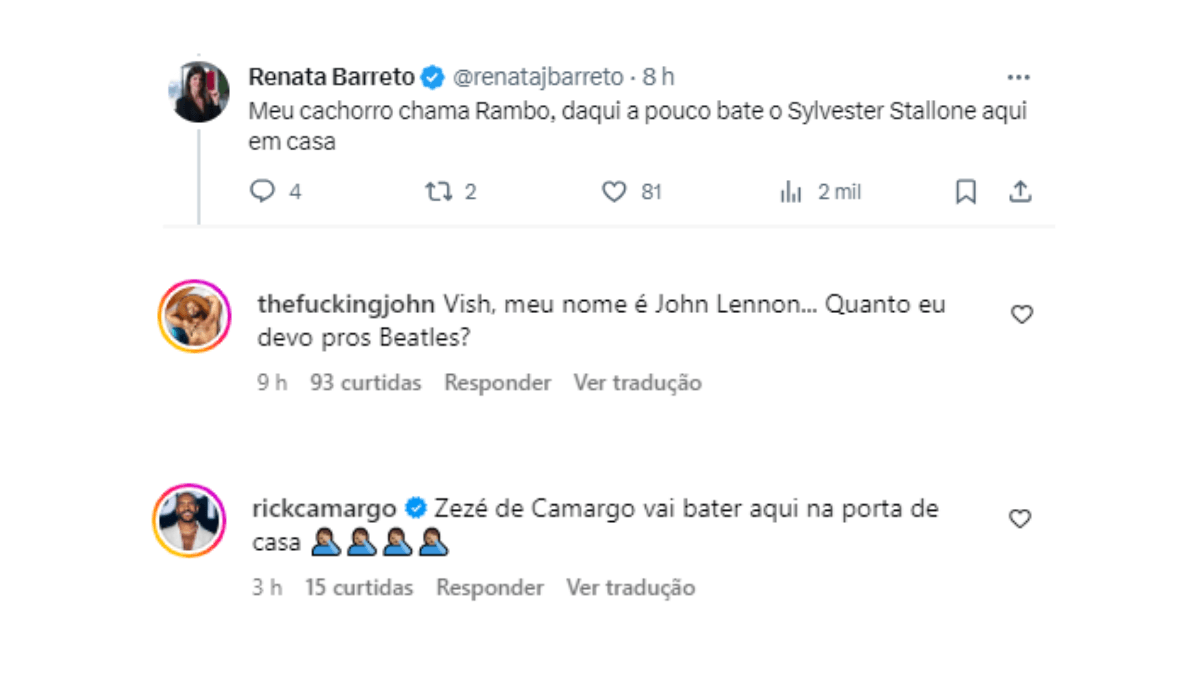Bookmark the Renata Barreto tweet
Screen dimensions: 1200x675
pyautogui.click(x=966, y=192)
